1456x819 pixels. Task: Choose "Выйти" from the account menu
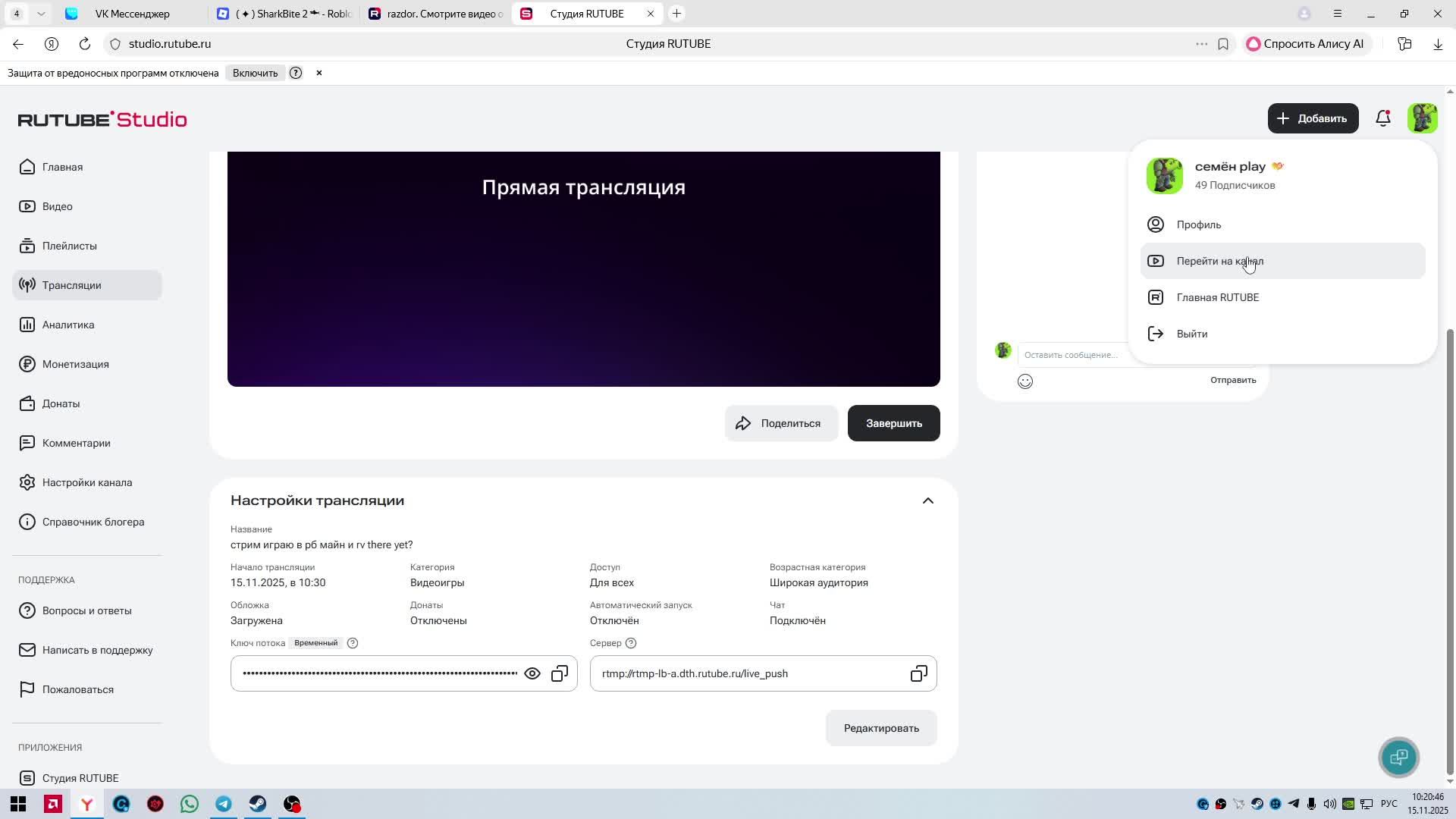point(1191,334)
